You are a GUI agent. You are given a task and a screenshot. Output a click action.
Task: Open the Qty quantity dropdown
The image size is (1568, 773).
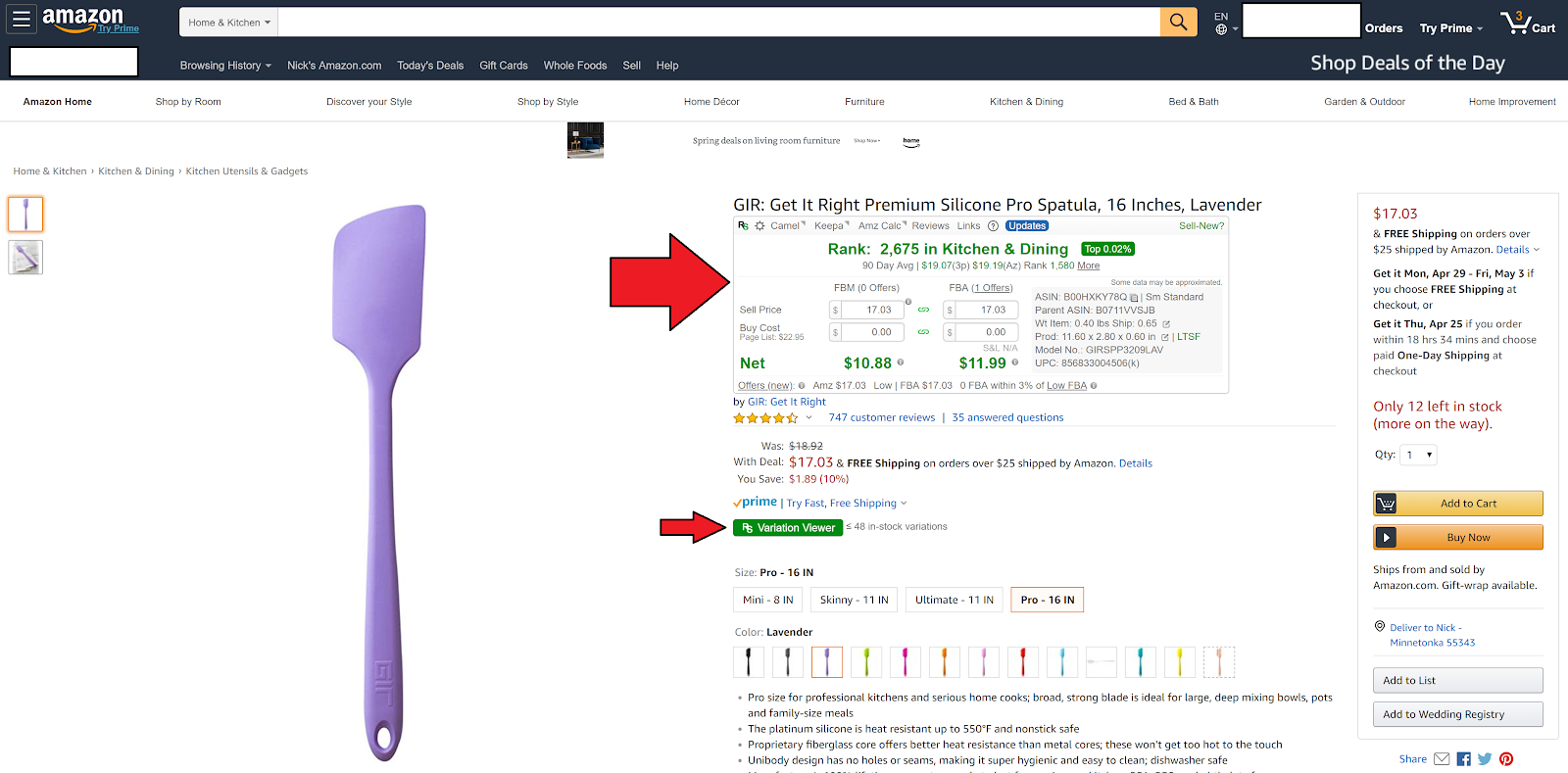click(1418, 455)
